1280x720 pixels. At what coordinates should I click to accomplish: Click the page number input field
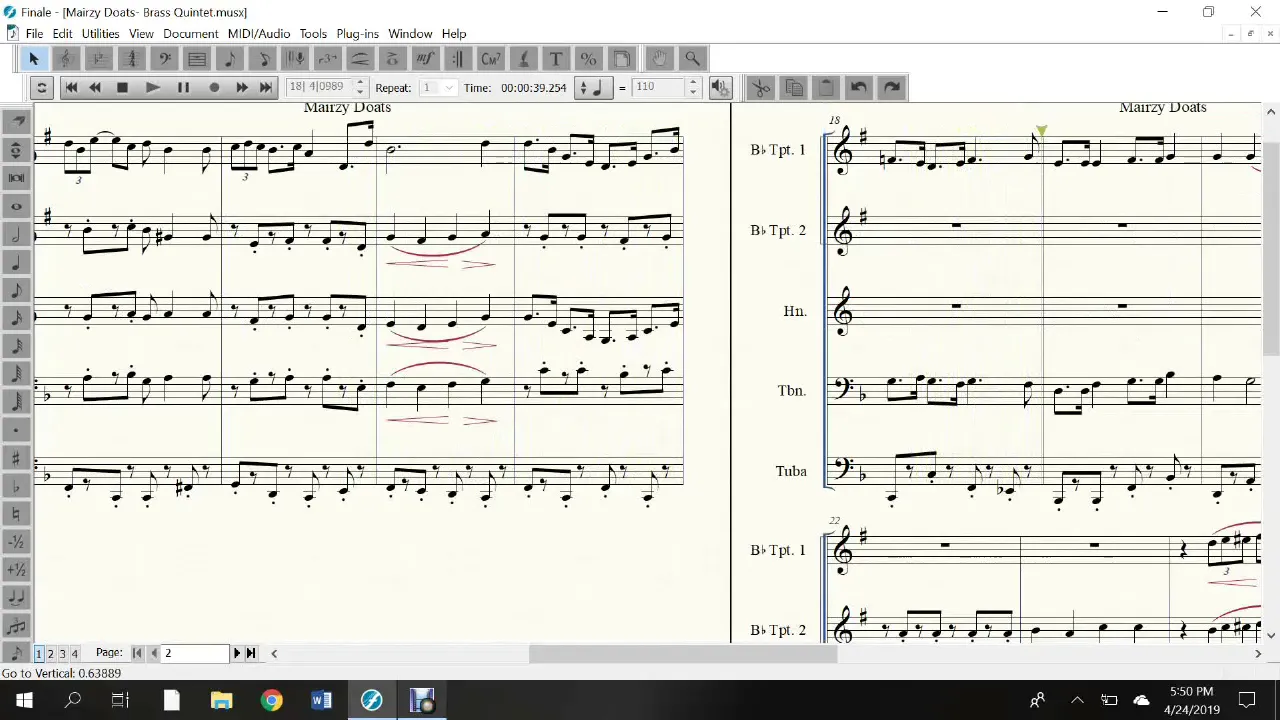[196, 653]
